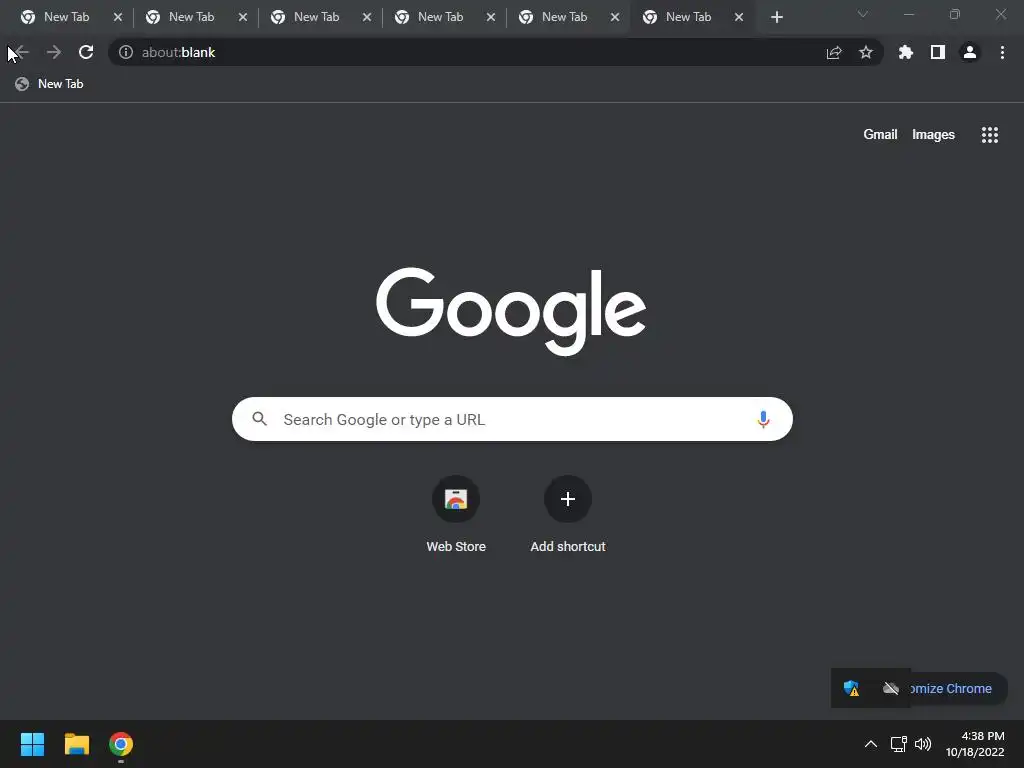The width and height of the screenshot is (1024, 768).
Task: Go back using the back arrow
Action: point(21,52)
